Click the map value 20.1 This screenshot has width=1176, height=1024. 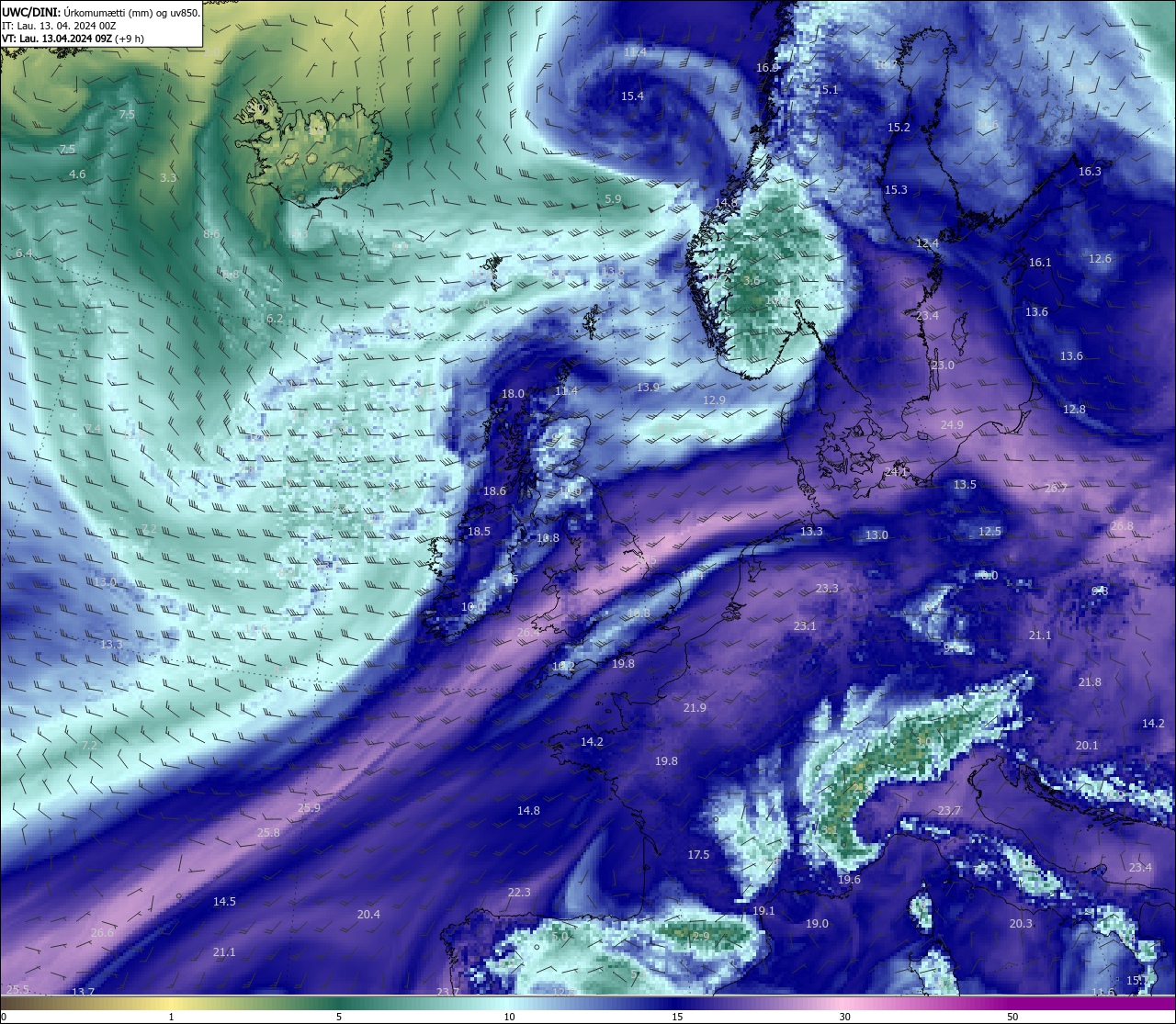point(1087,746)
